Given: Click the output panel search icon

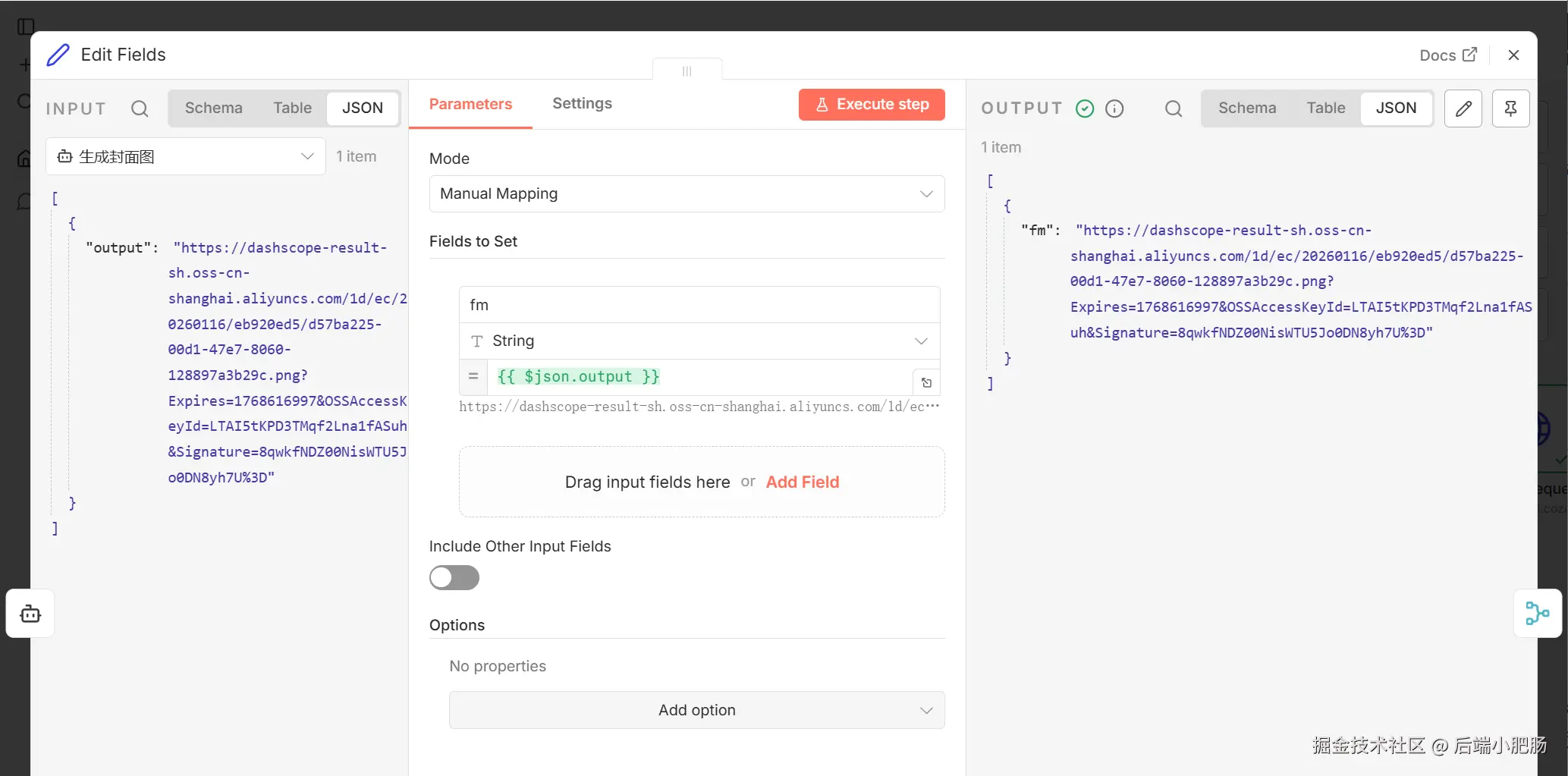Looking at the screenshot, I should click(x=1173, y=108).
